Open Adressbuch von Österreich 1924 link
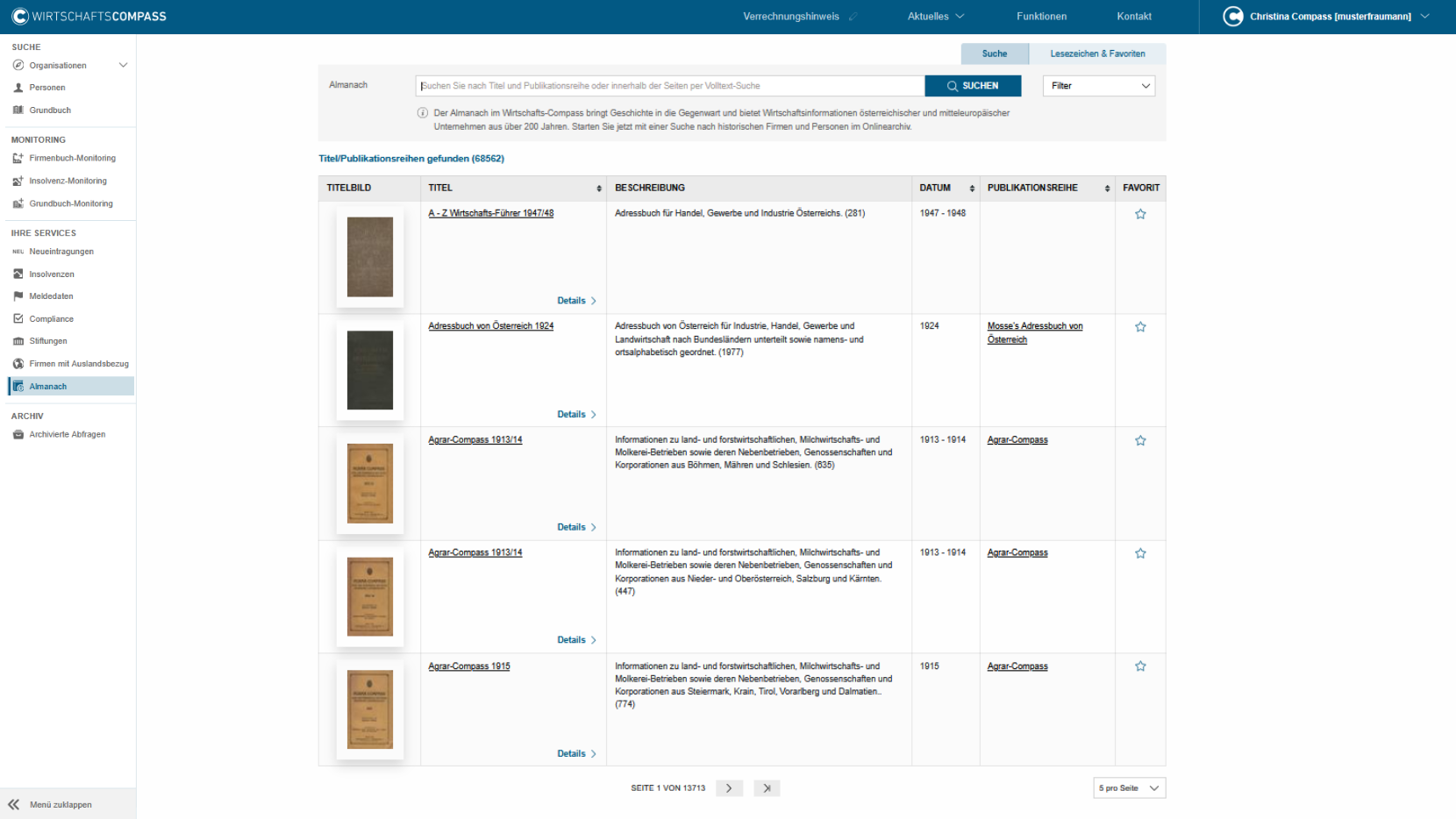Screen dimensions: 1456x819 (x=490, y=326)
